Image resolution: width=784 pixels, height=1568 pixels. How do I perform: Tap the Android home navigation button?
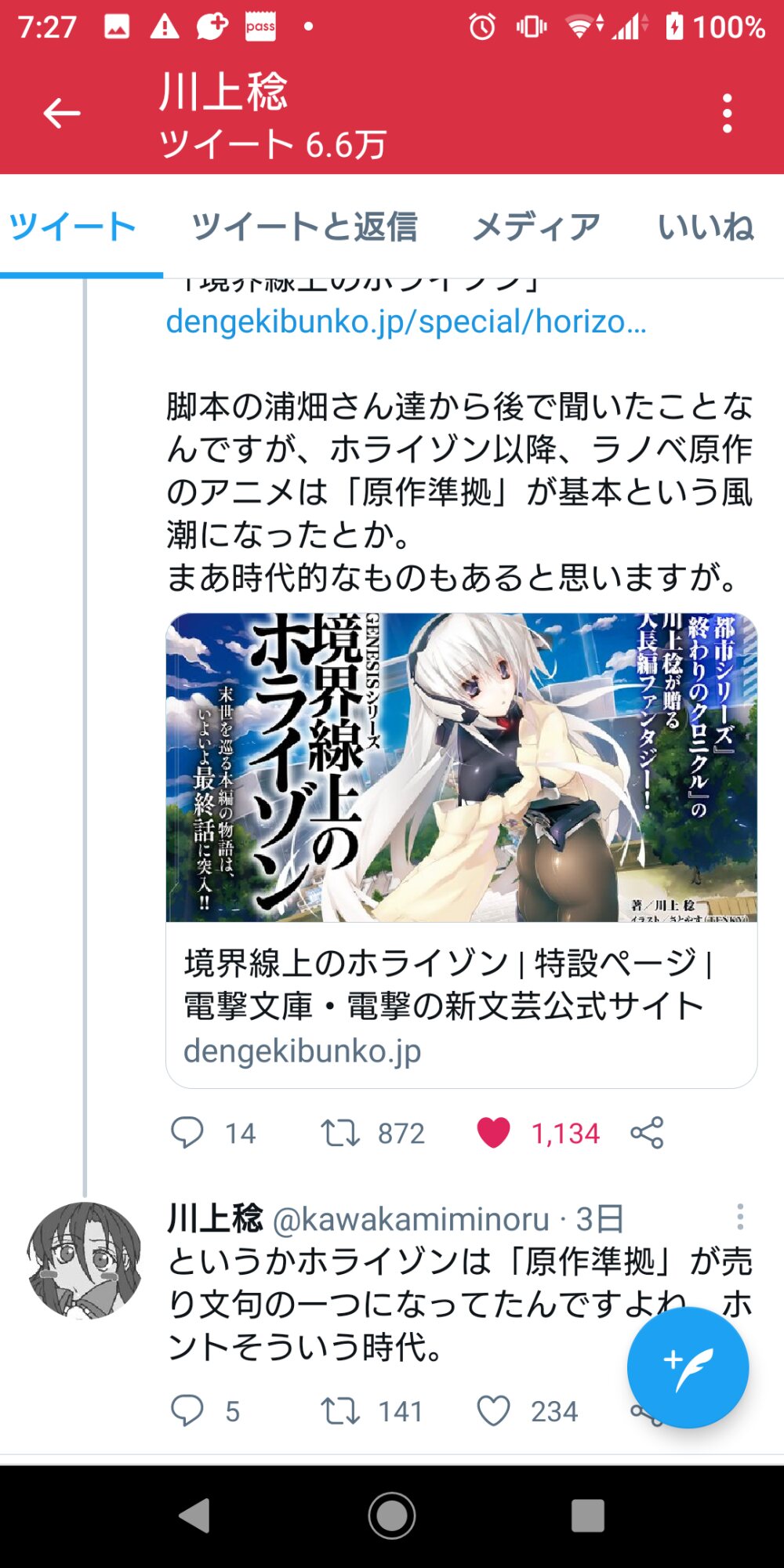click(x=392, y=1515)
